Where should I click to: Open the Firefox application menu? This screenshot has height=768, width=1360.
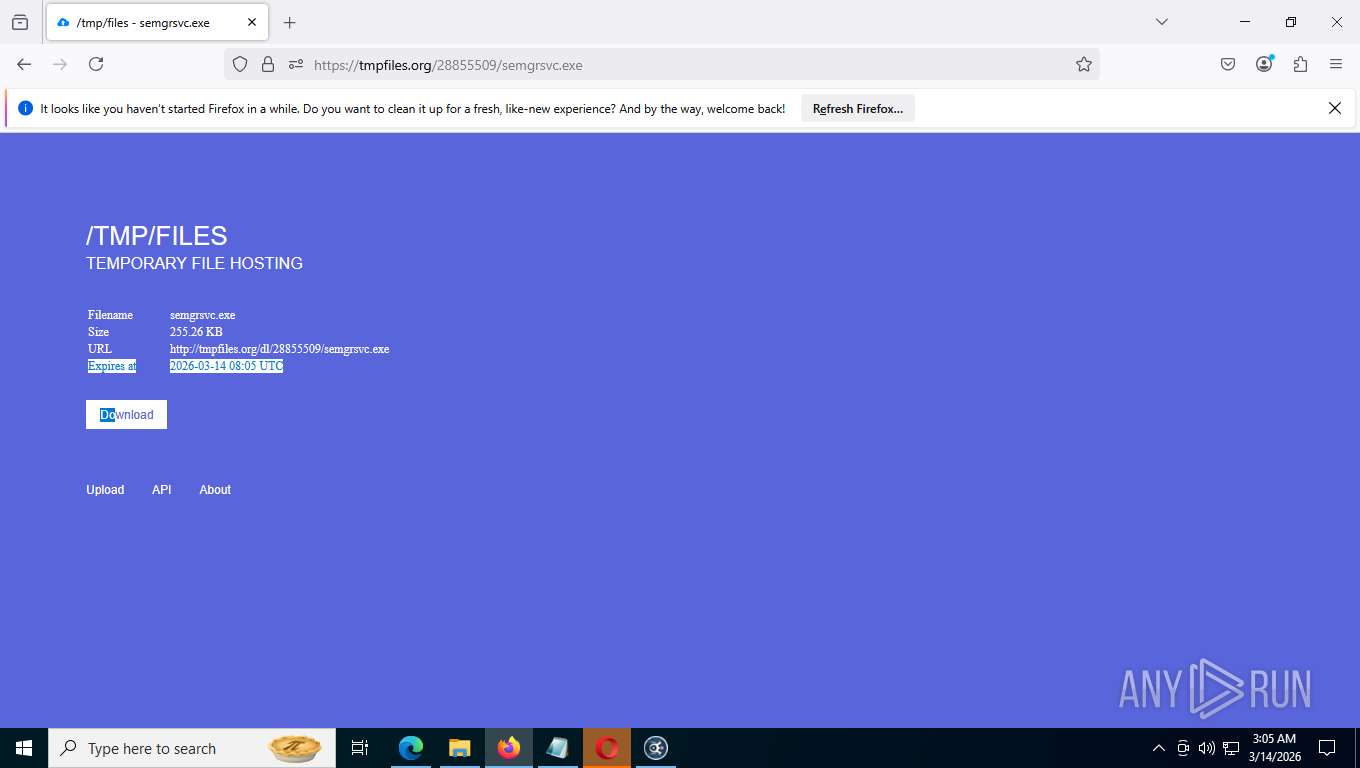(1336, 64)
